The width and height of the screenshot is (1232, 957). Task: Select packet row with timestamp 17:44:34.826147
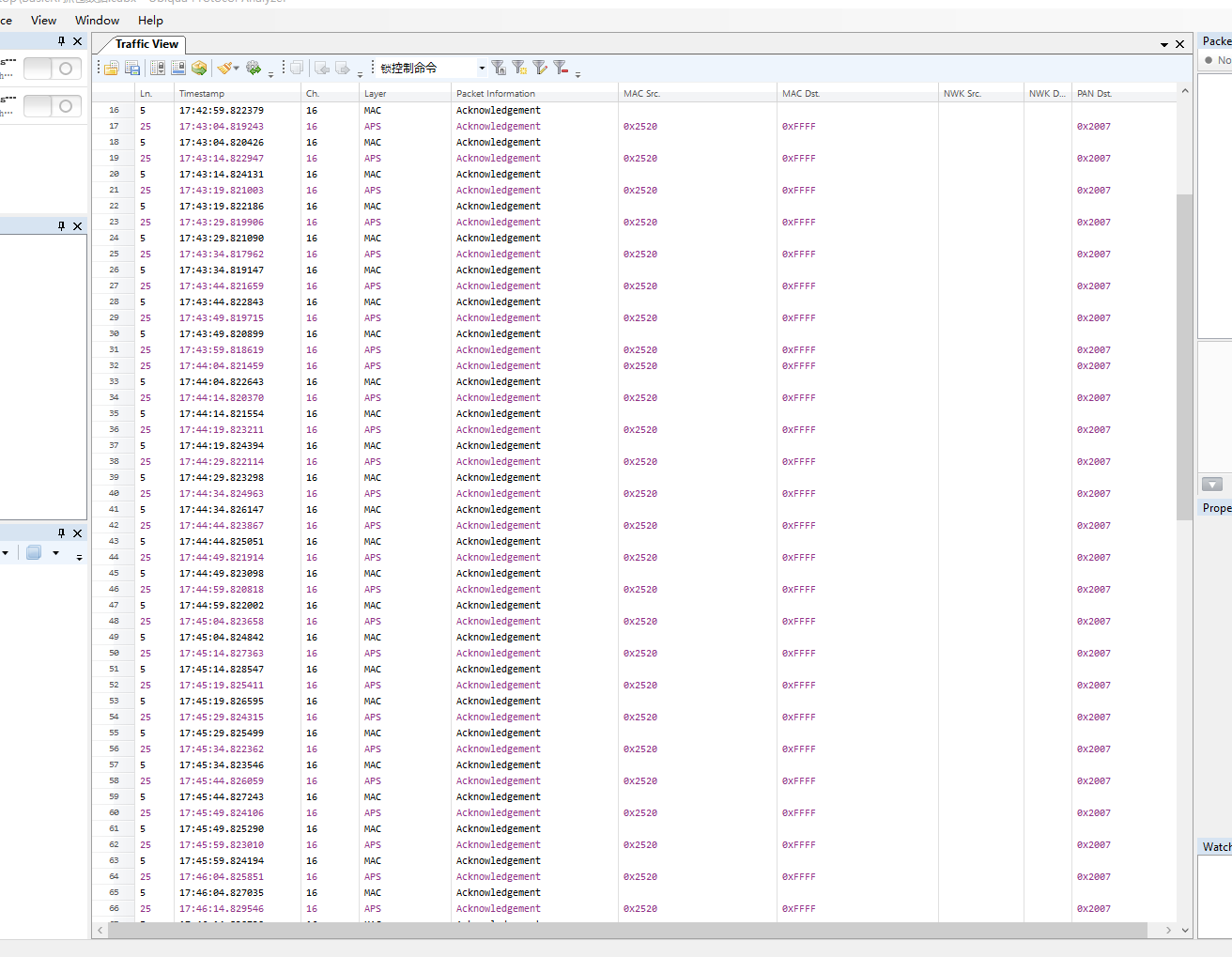tap(634, 509)
